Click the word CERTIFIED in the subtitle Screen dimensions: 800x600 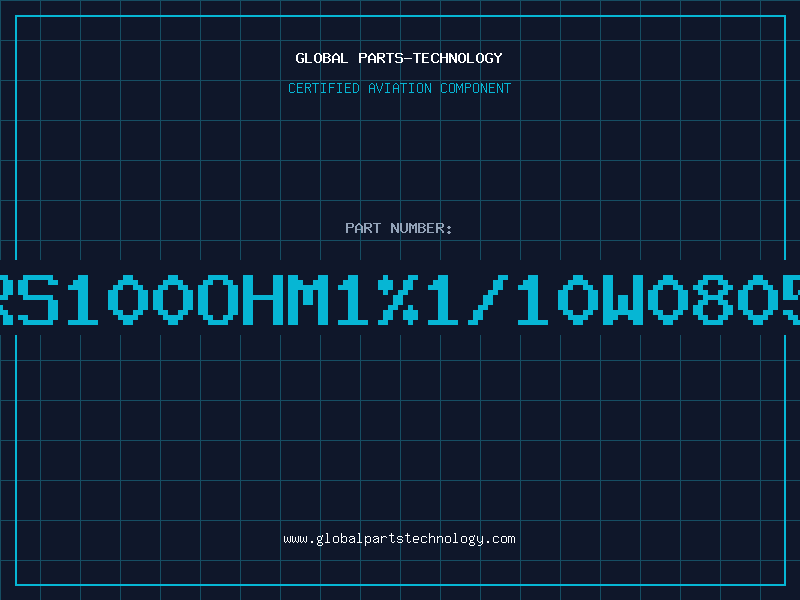[324, 88]
